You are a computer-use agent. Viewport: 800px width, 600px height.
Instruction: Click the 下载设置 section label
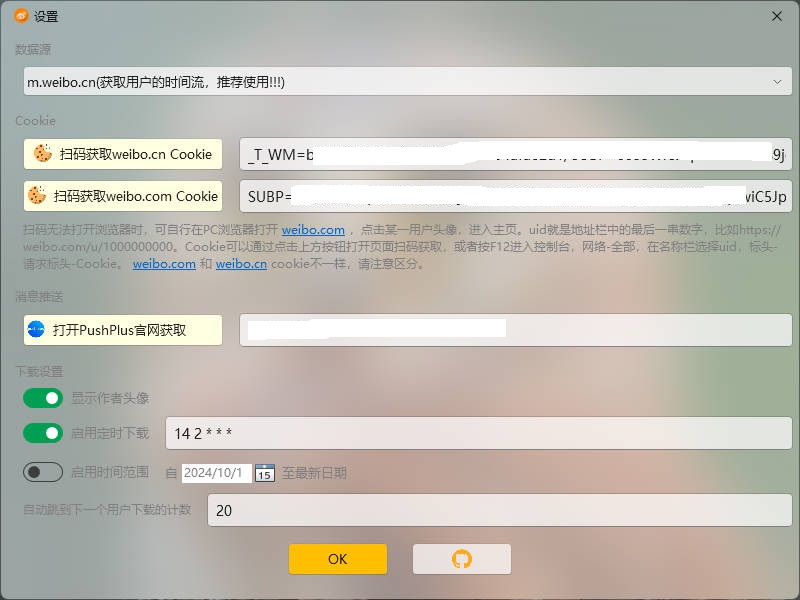pos(39,371)
